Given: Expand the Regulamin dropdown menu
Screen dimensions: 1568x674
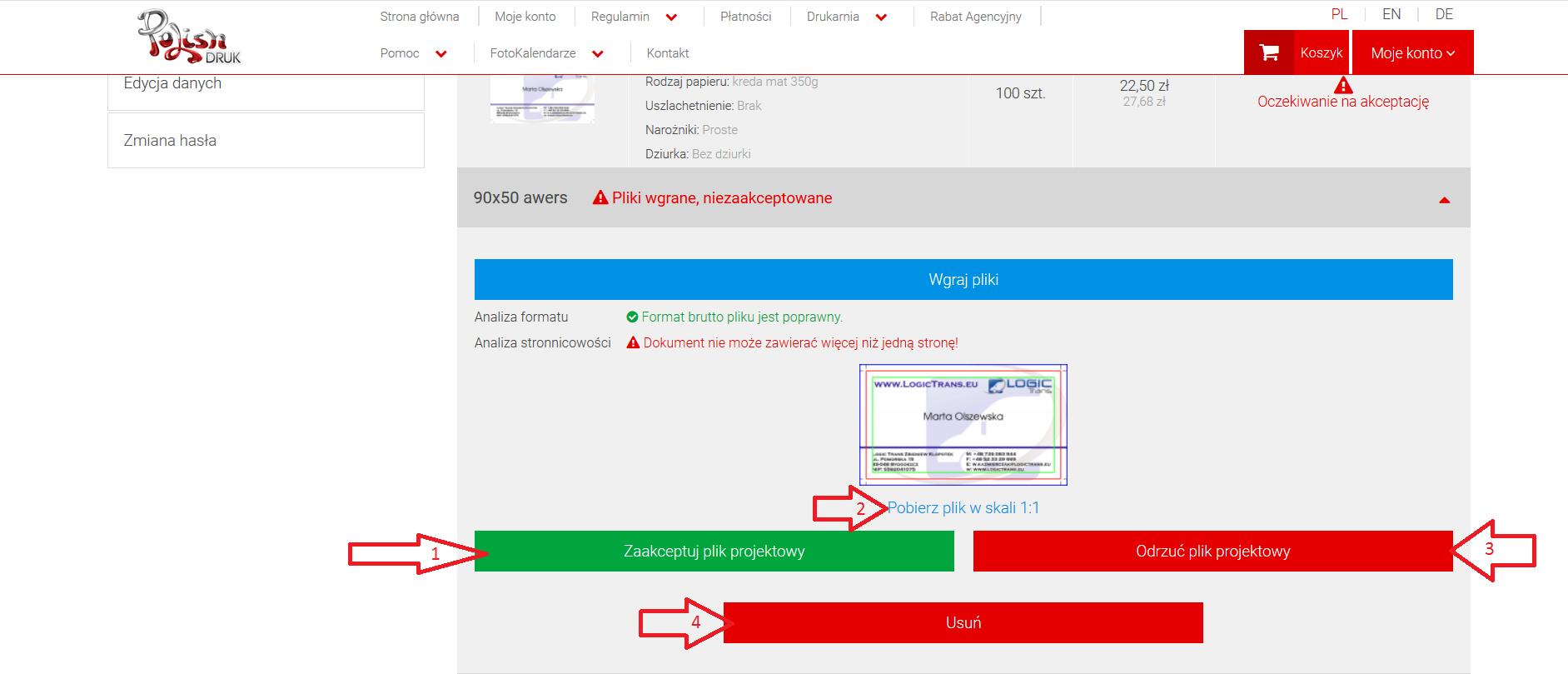Looking at the screenshot, I should 671,17.
